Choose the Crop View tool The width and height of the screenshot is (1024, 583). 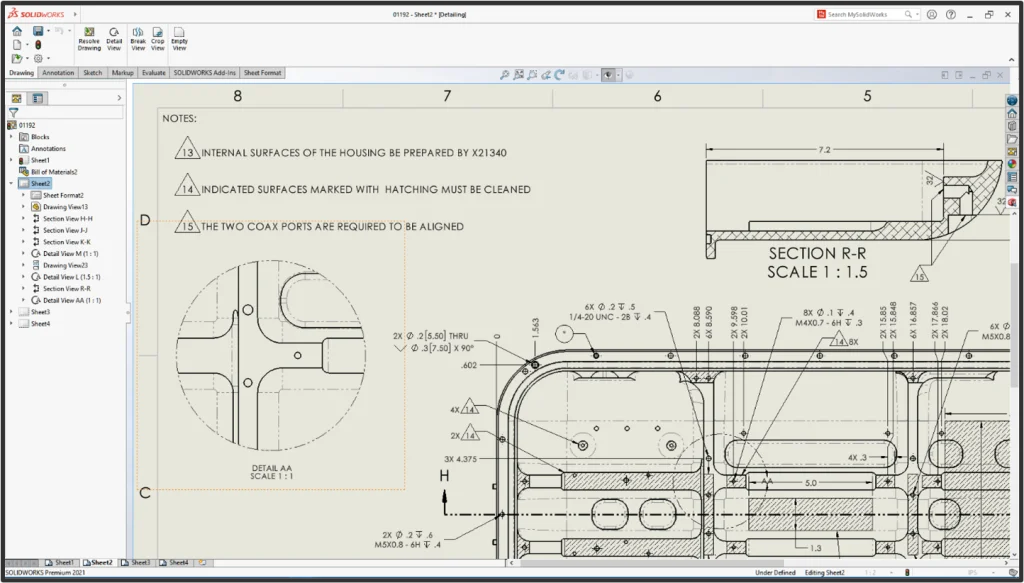coord(158,39)
